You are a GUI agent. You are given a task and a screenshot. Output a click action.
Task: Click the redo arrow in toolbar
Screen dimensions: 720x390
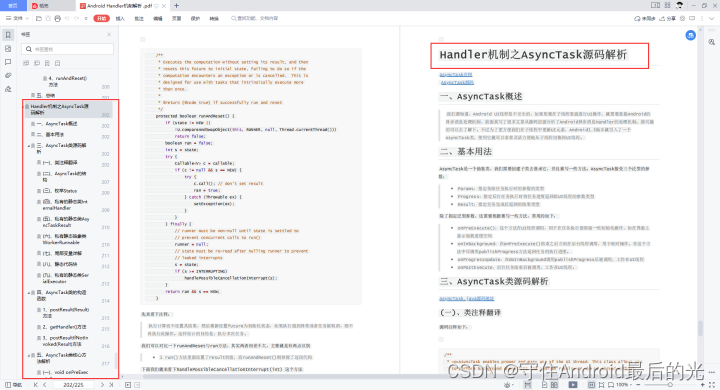pyautogui.click(x=76, y=18)
